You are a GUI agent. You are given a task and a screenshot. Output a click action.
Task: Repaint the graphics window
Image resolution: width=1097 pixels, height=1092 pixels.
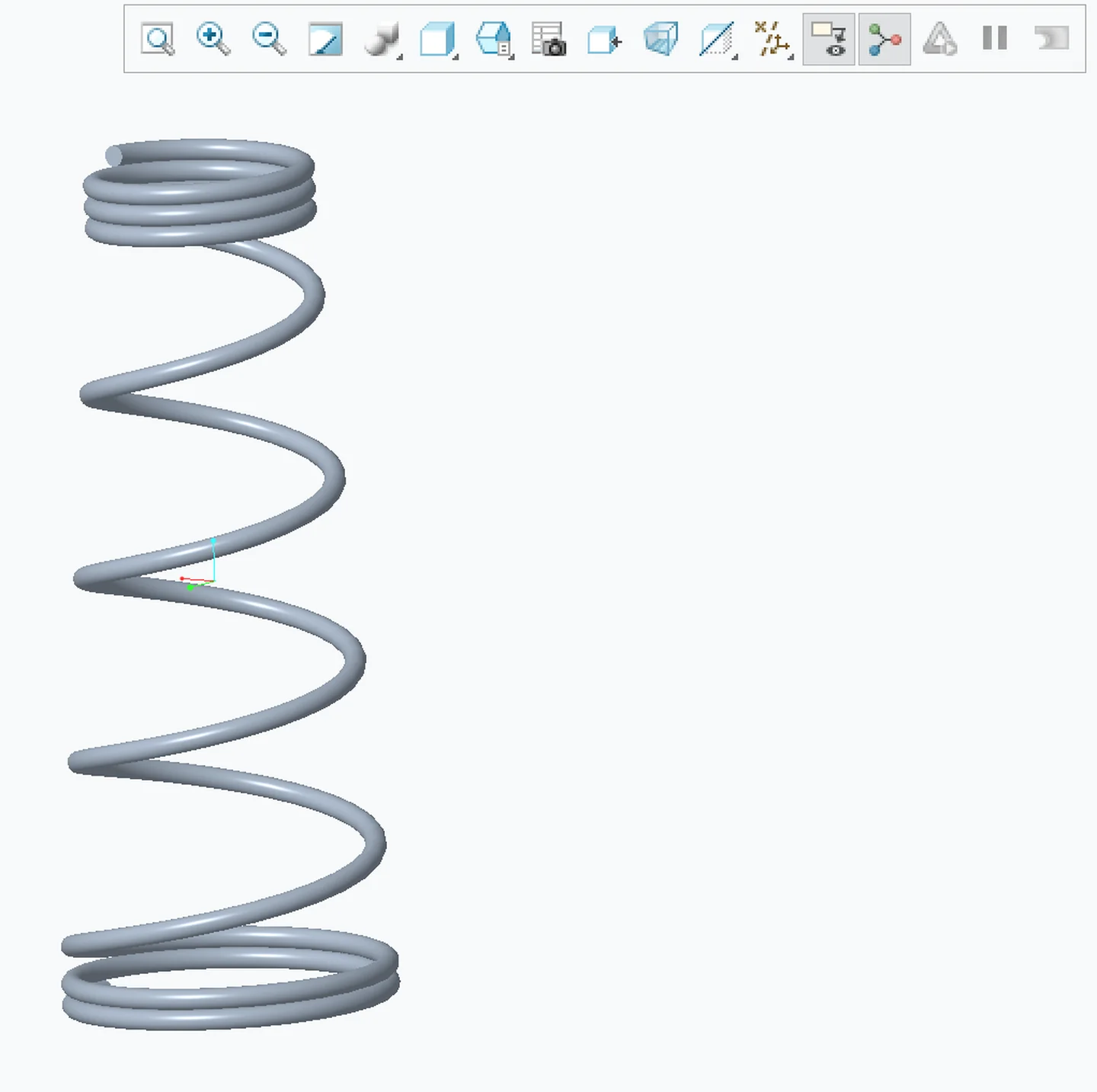[325, 39]
